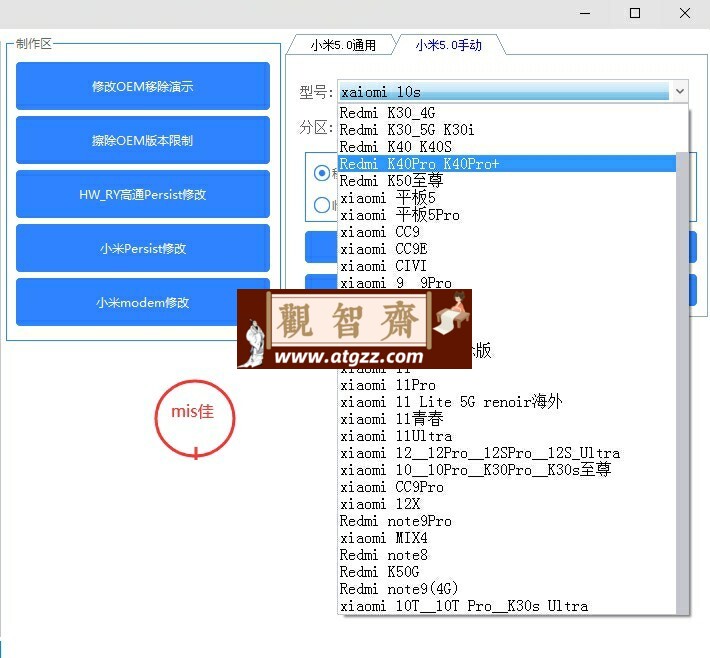Select xiaomi 11青春 entry
This screenshot has width=710, height=658.
coord(507,419)
